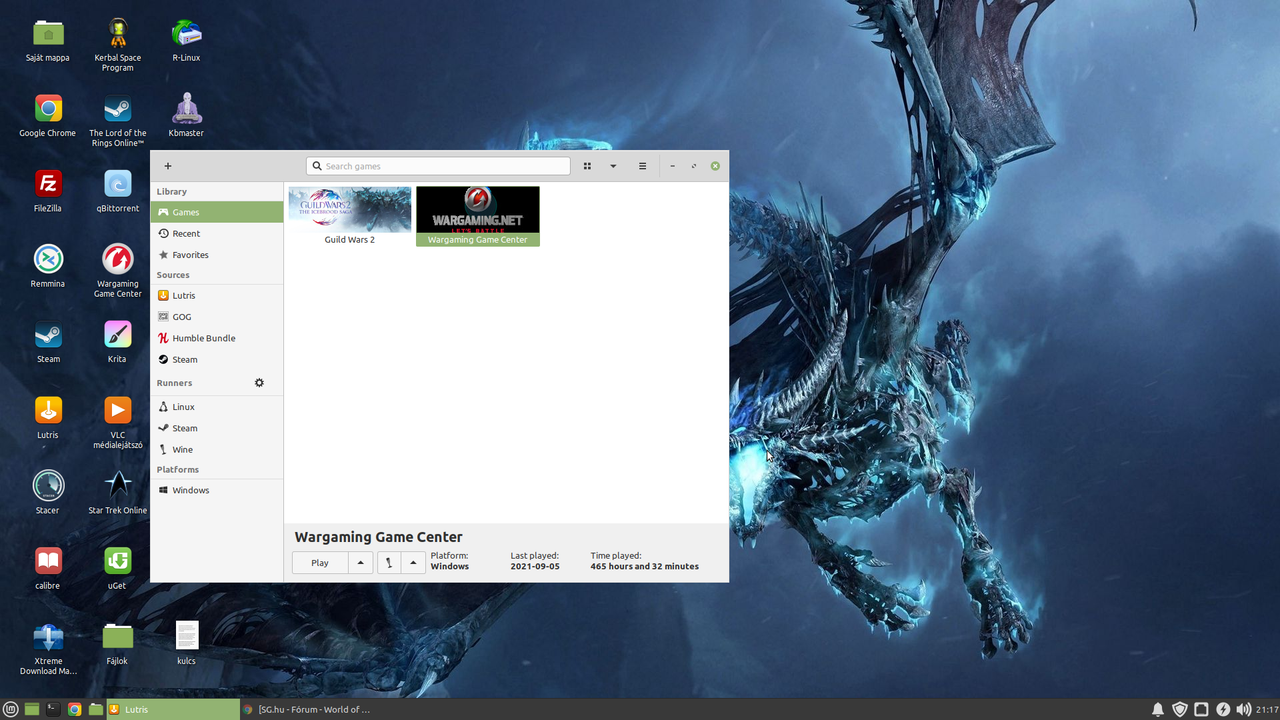Select the GOG source
The height and width of the screenshot is (720, 1280).
click(217, 317)
